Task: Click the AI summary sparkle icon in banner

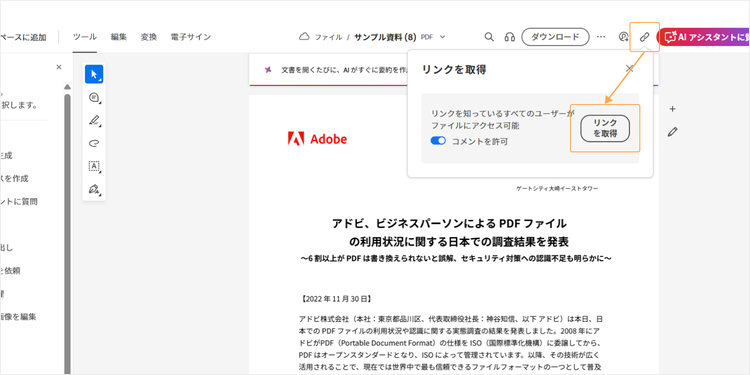Action: coord(268,70)
